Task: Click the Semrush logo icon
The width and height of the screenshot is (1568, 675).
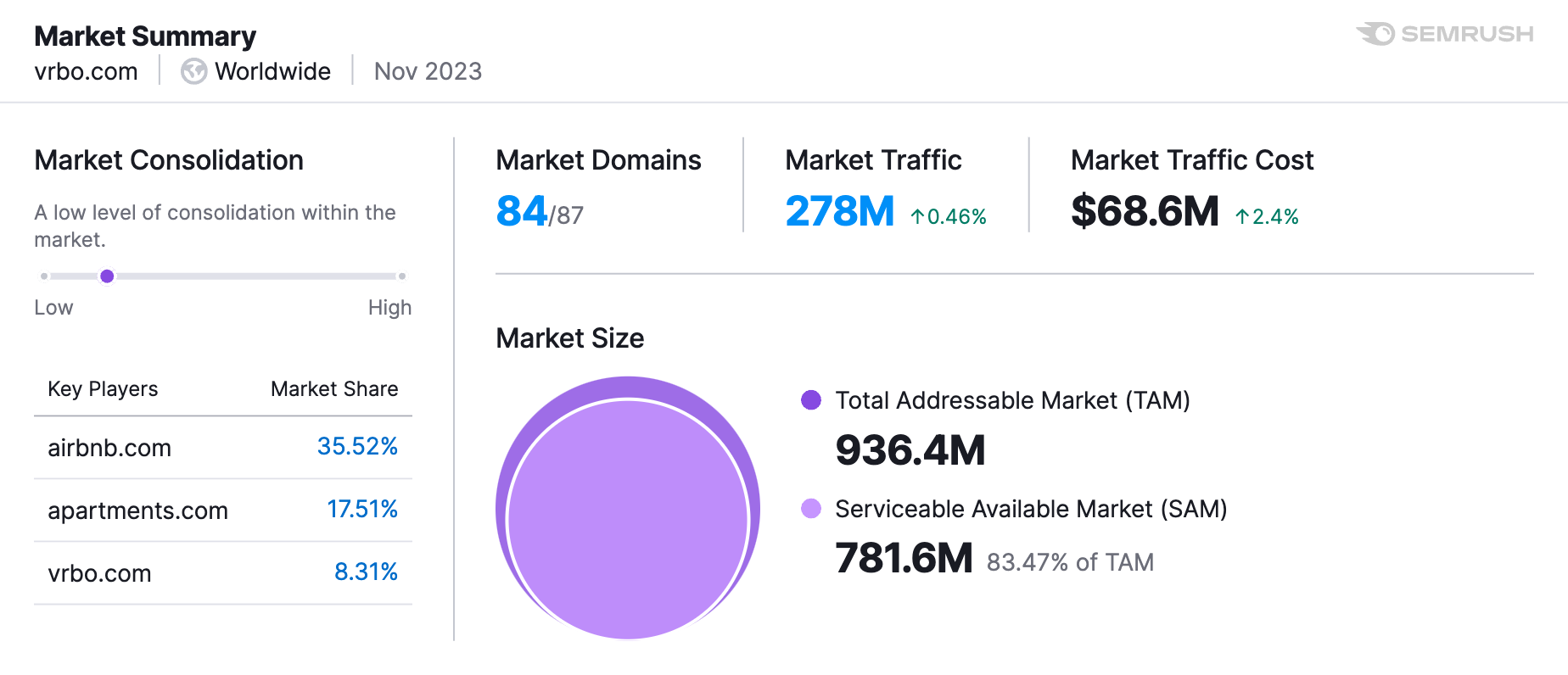Action: click(1376, 34)
